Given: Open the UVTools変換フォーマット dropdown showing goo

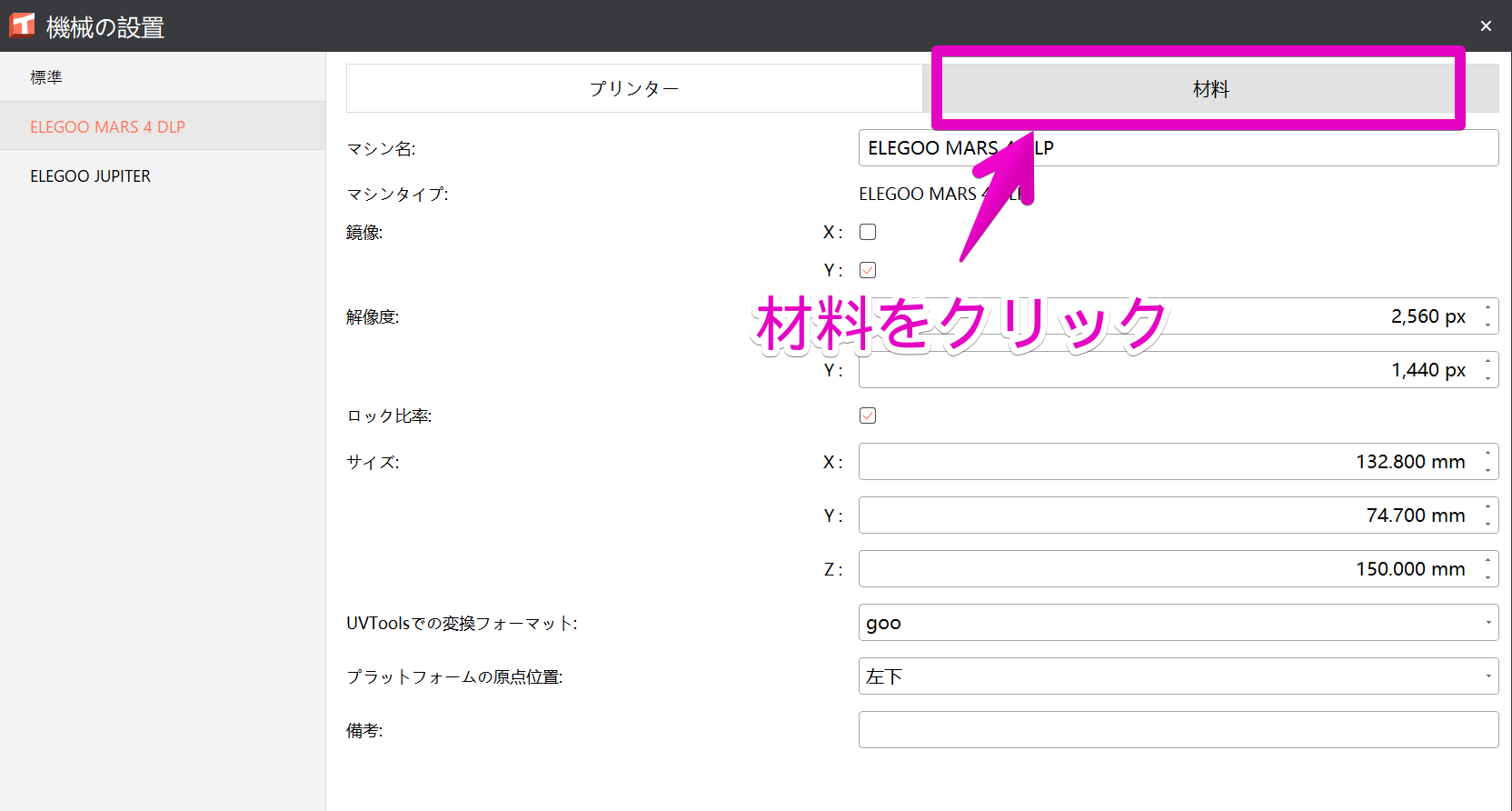Looking at the screenshot, I should pyautogui.click(x=1179, y=622).
